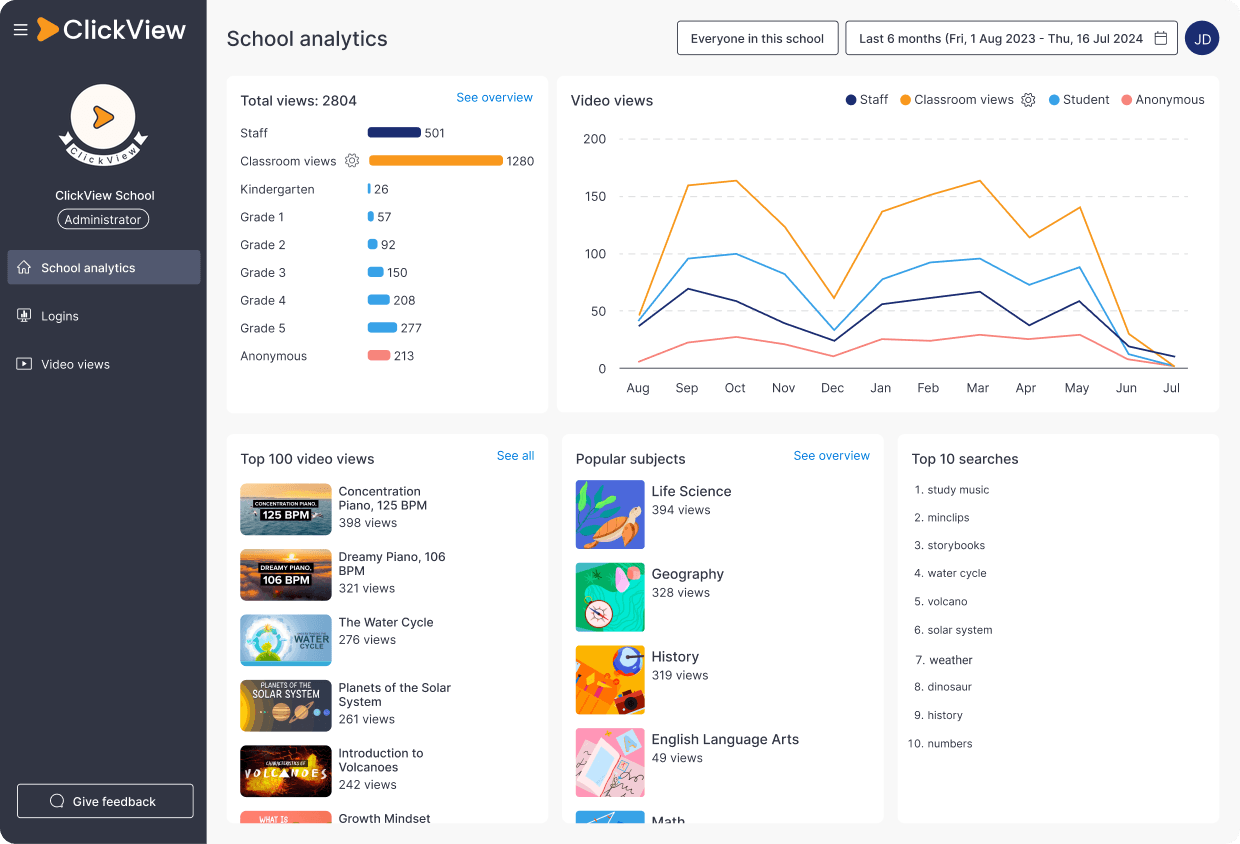Toggle Classroom views series in legend
1240x844 pixels.
tap(957, 99)
